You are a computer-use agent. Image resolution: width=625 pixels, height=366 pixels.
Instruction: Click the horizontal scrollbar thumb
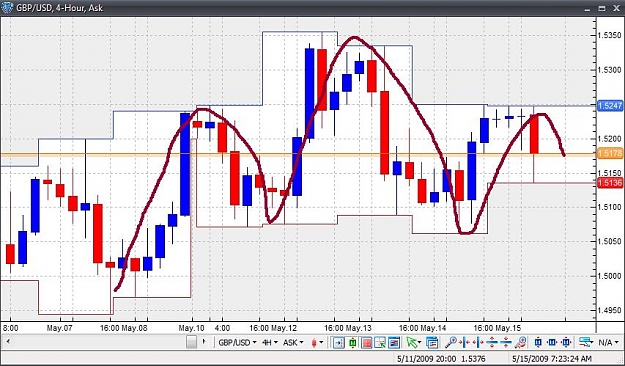click(x=192, y=342)
